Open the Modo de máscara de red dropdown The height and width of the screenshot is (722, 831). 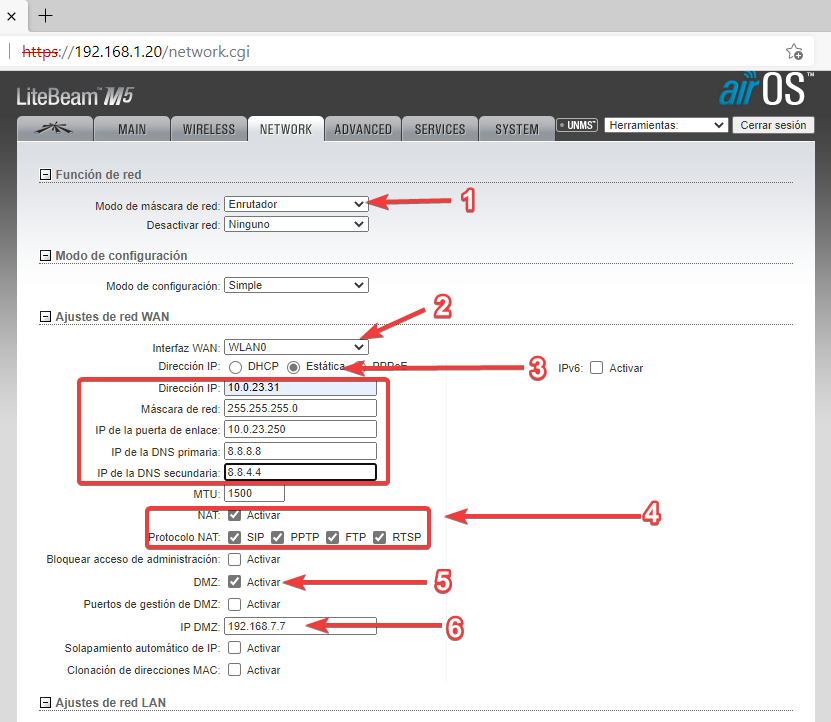pyautogui.click(x=296, y=204)
